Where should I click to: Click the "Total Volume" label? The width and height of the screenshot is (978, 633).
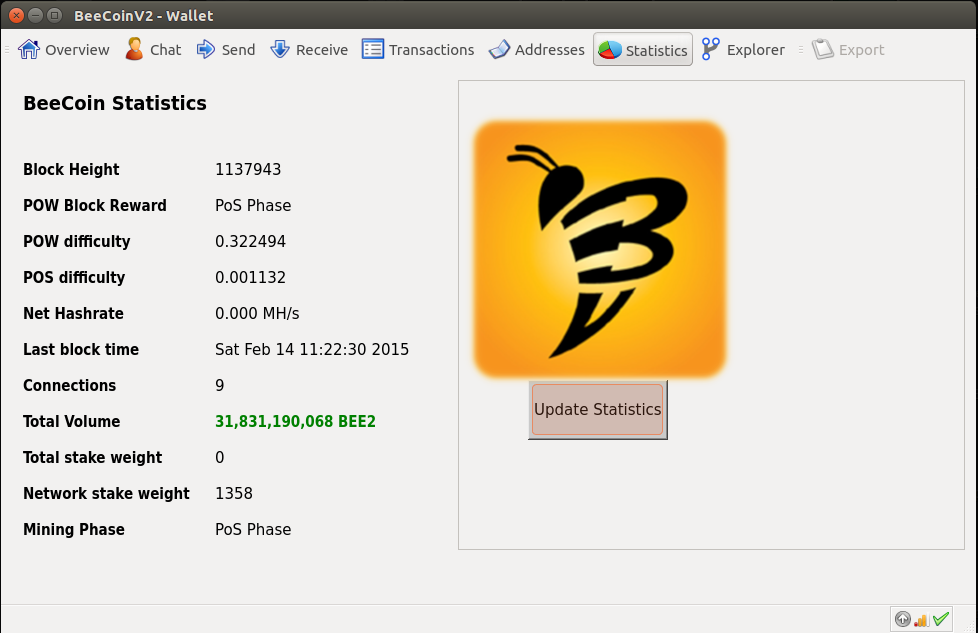click(x=72, y=422)
